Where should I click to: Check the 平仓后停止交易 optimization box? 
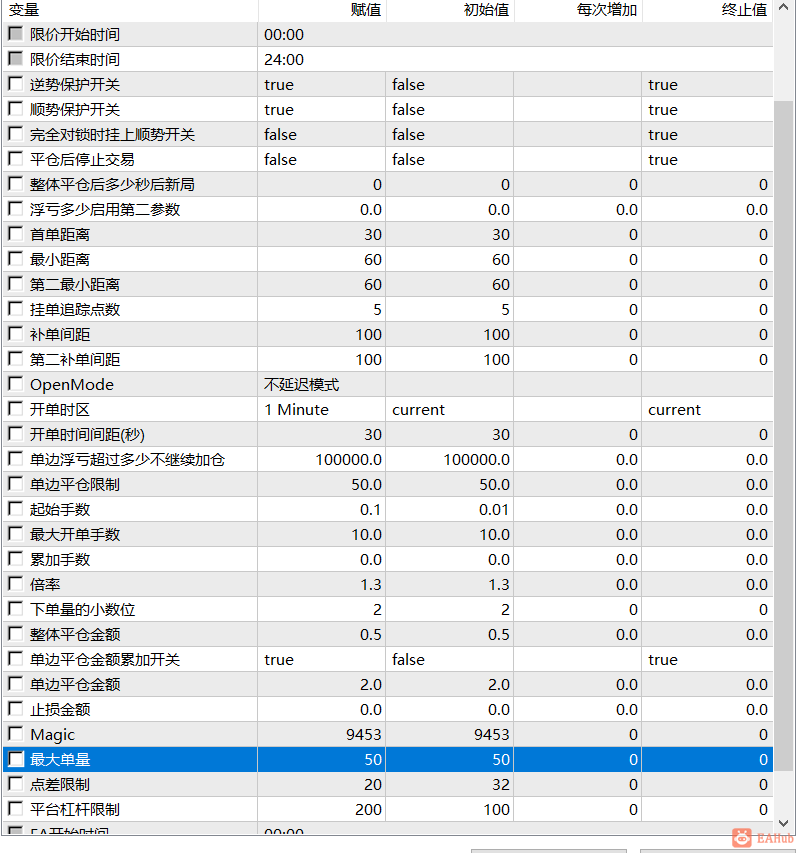16,159
